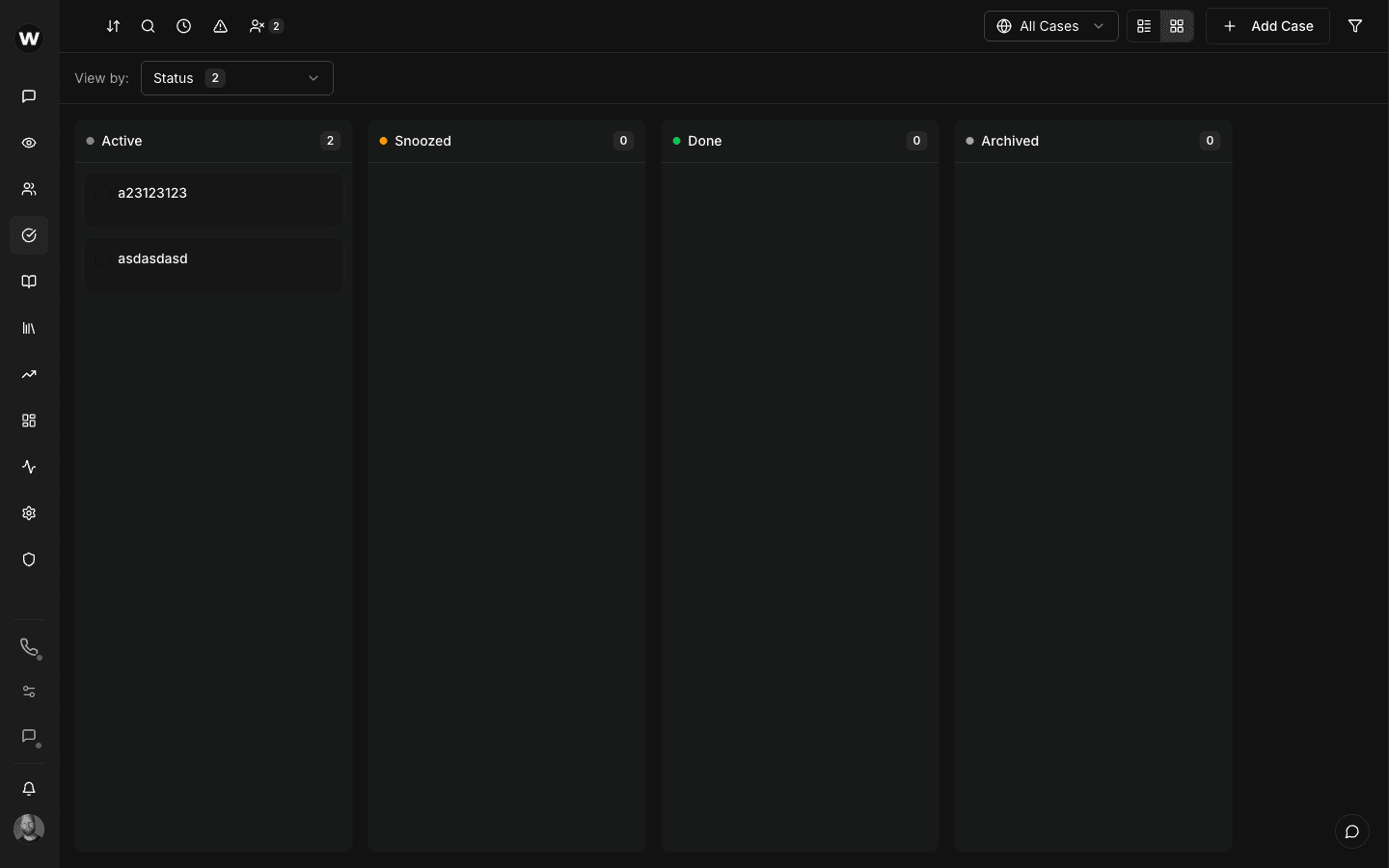
Task: Click the Add Case button
Action: point(1268,26)
